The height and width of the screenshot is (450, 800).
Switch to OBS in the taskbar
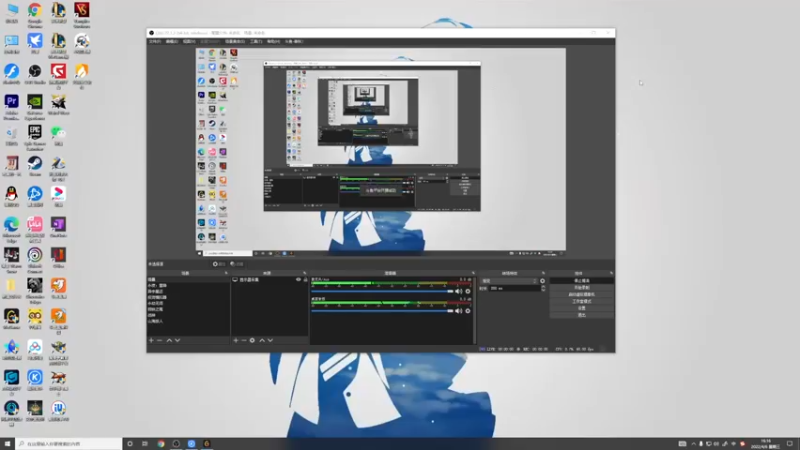[x=176, y=444]
